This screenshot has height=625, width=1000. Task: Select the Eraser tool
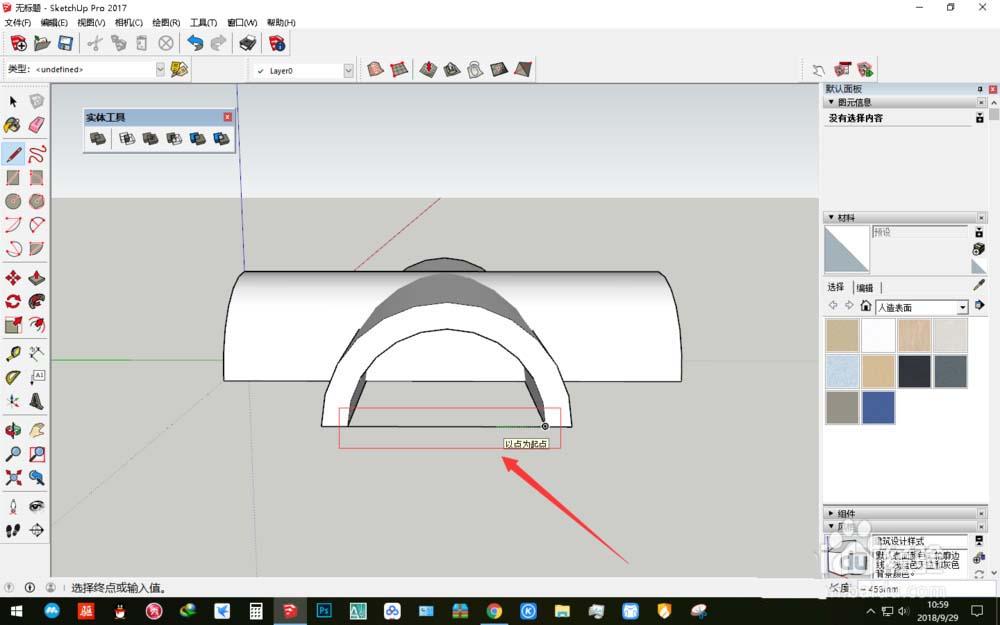point(37,125)
